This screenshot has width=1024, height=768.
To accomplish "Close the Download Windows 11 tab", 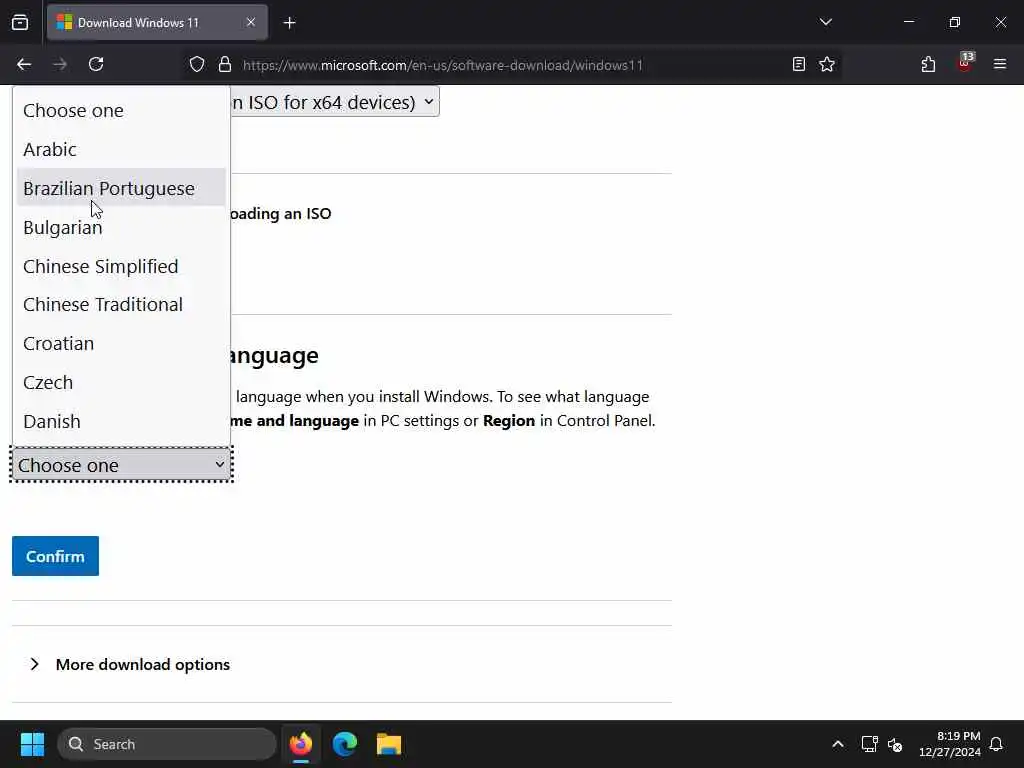I will [x=251, y=22].
